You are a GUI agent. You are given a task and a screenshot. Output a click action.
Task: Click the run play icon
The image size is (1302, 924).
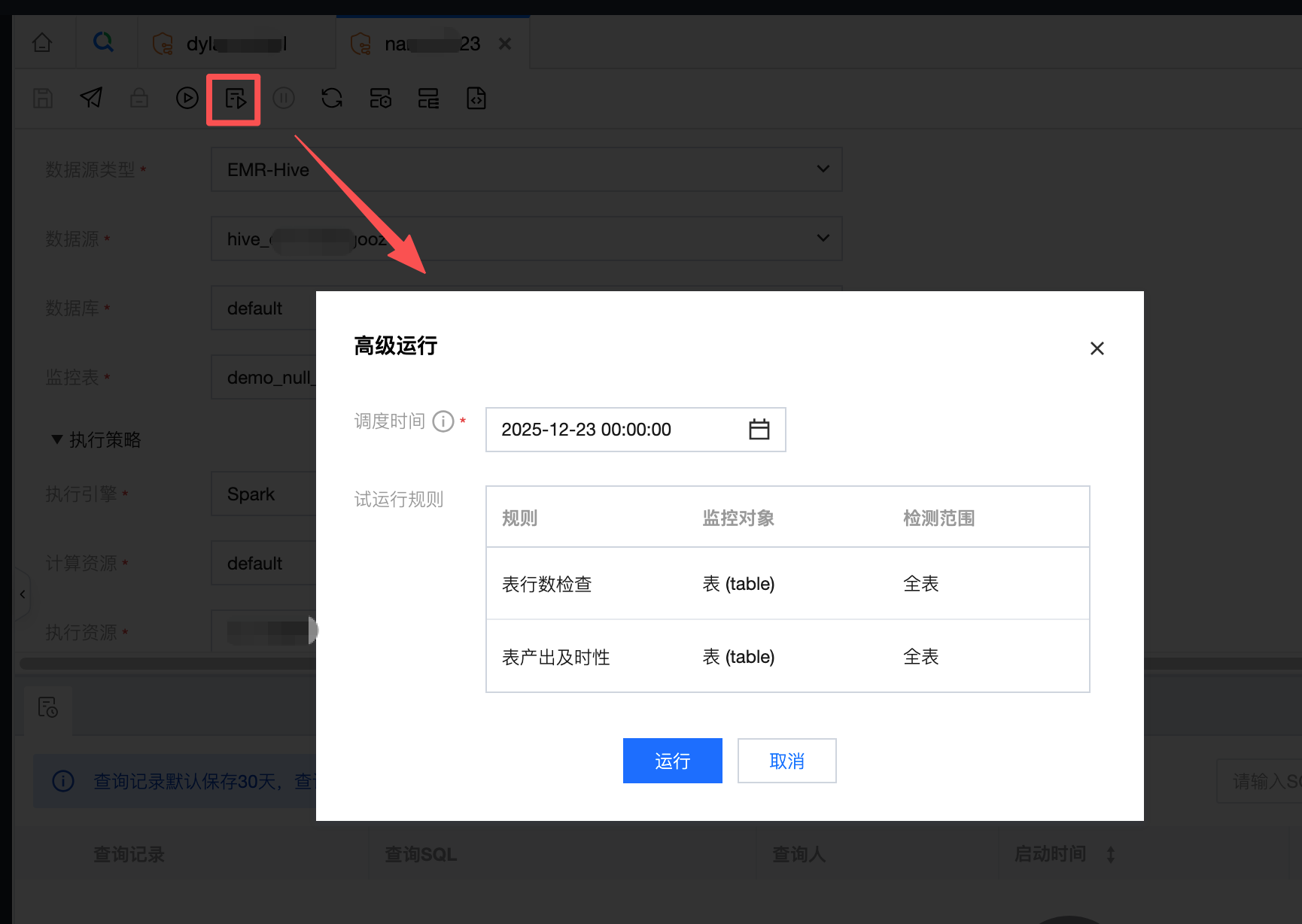[x=187, y=98]
